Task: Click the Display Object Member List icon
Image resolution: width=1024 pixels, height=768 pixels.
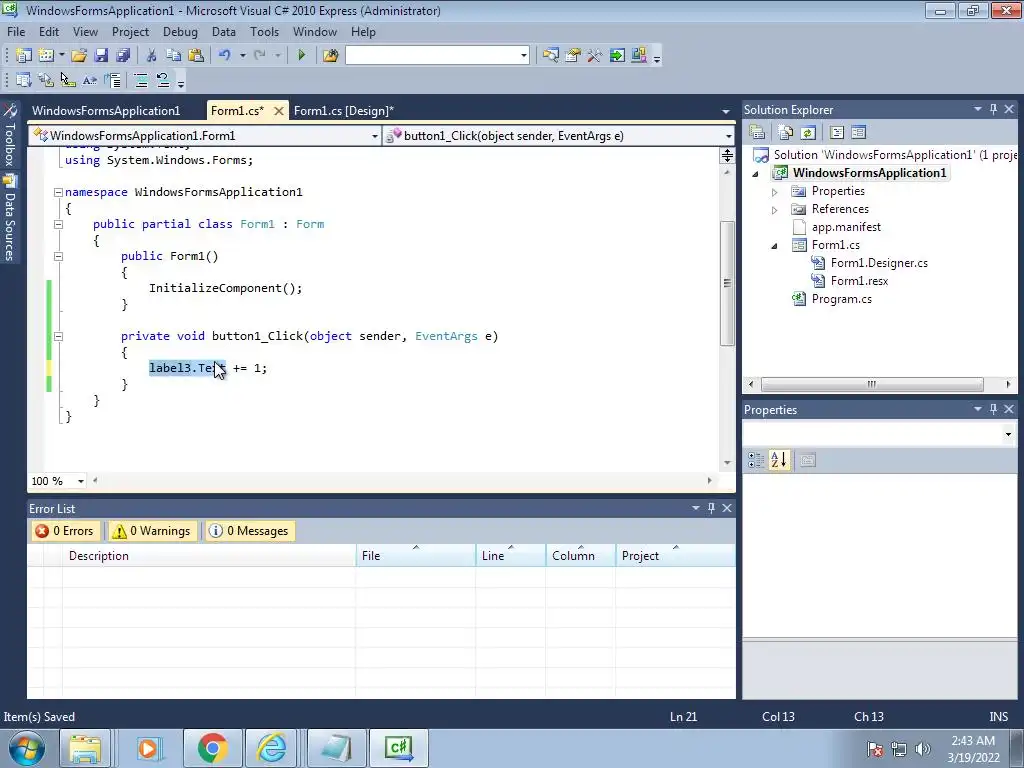Action: pyautogui.click(x=24, y=80)
